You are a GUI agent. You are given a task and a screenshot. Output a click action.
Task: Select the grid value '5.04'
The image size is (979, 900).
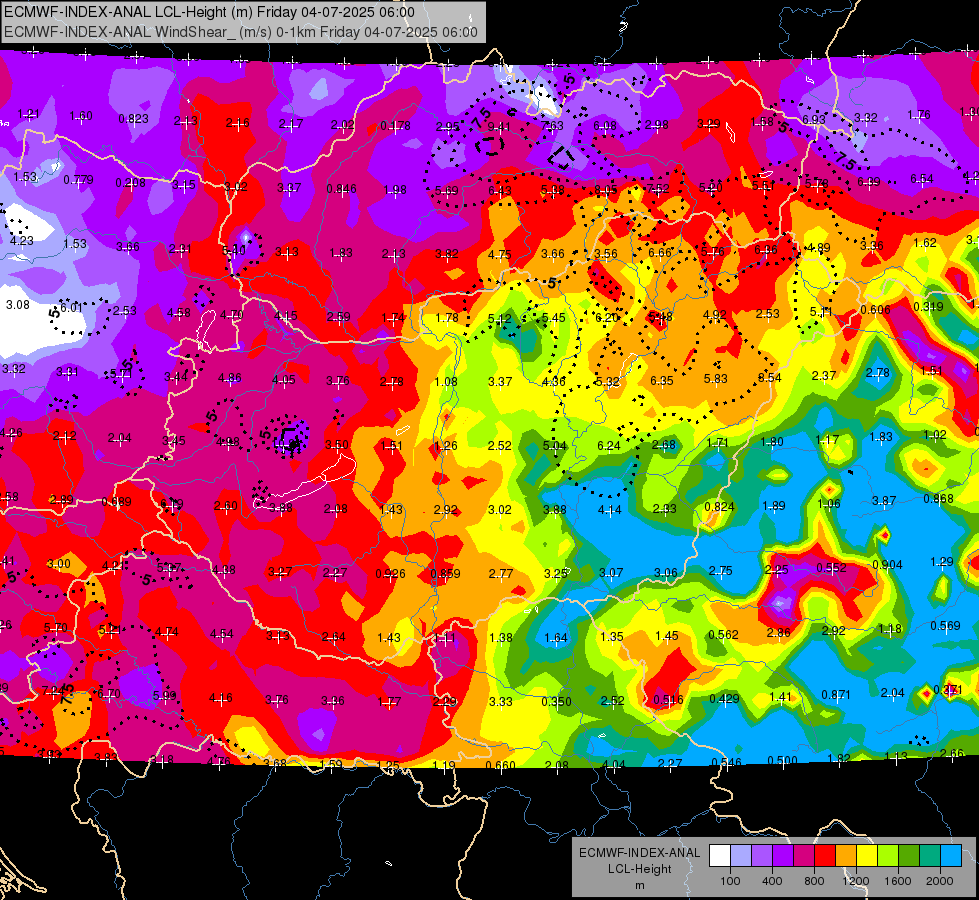(x=554, y=445)
